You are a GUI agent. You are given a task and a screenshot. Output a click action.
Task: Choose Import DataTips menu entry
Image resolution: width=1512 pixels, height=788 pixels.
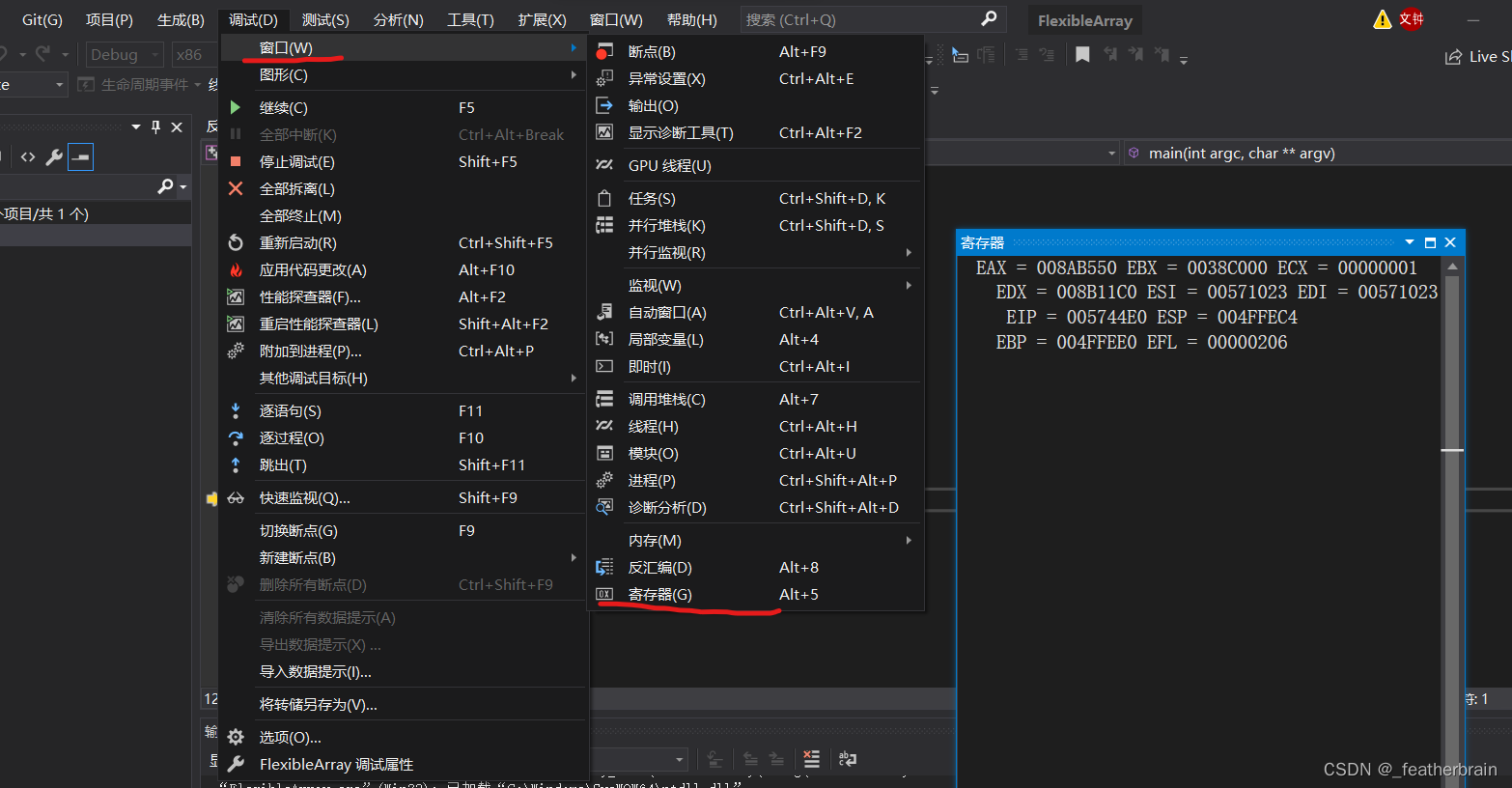click(404, 671)
